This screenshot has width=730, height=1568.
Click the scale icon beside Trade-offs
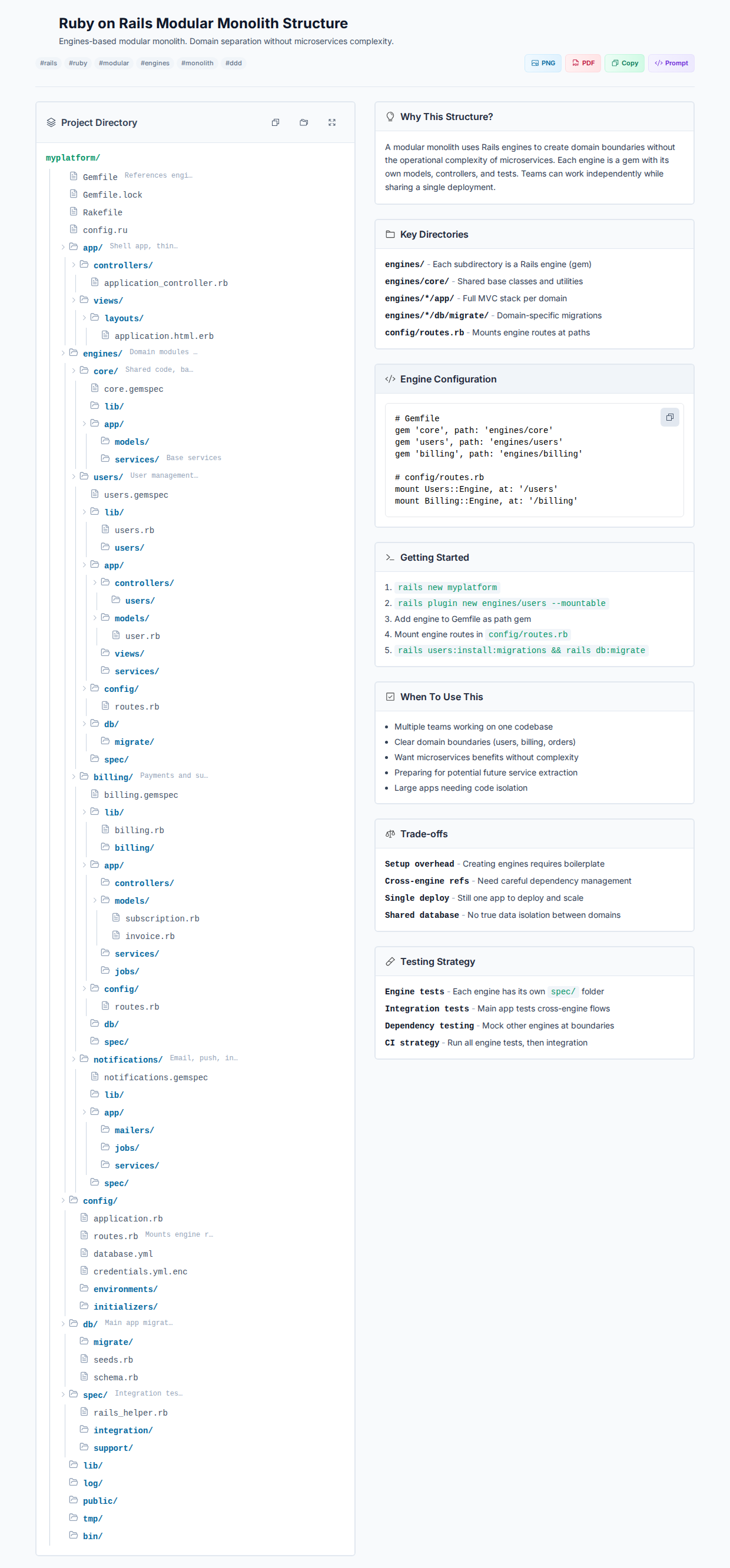[x=390, y=834]
